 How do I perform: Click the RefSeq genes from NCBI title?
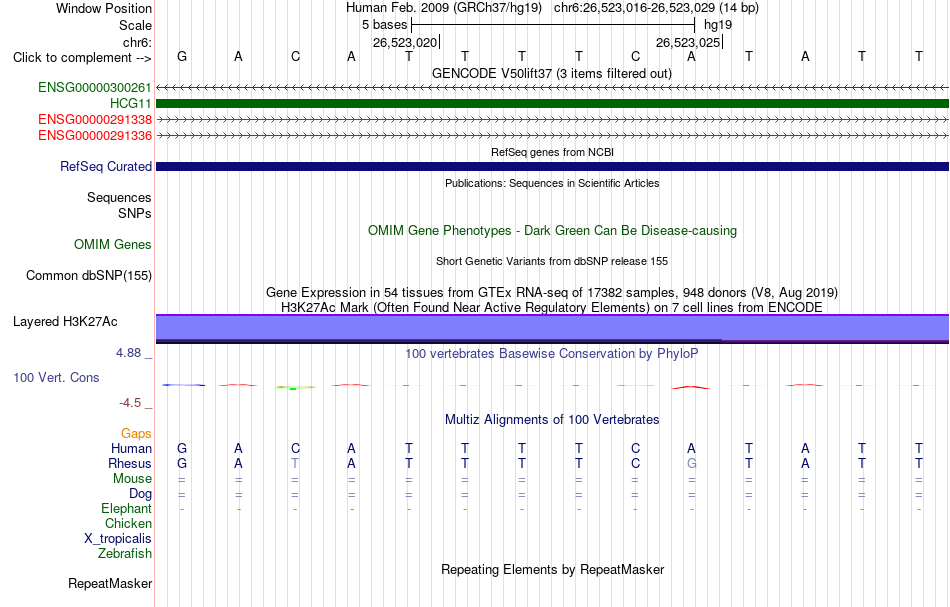(x=552, y=152)
